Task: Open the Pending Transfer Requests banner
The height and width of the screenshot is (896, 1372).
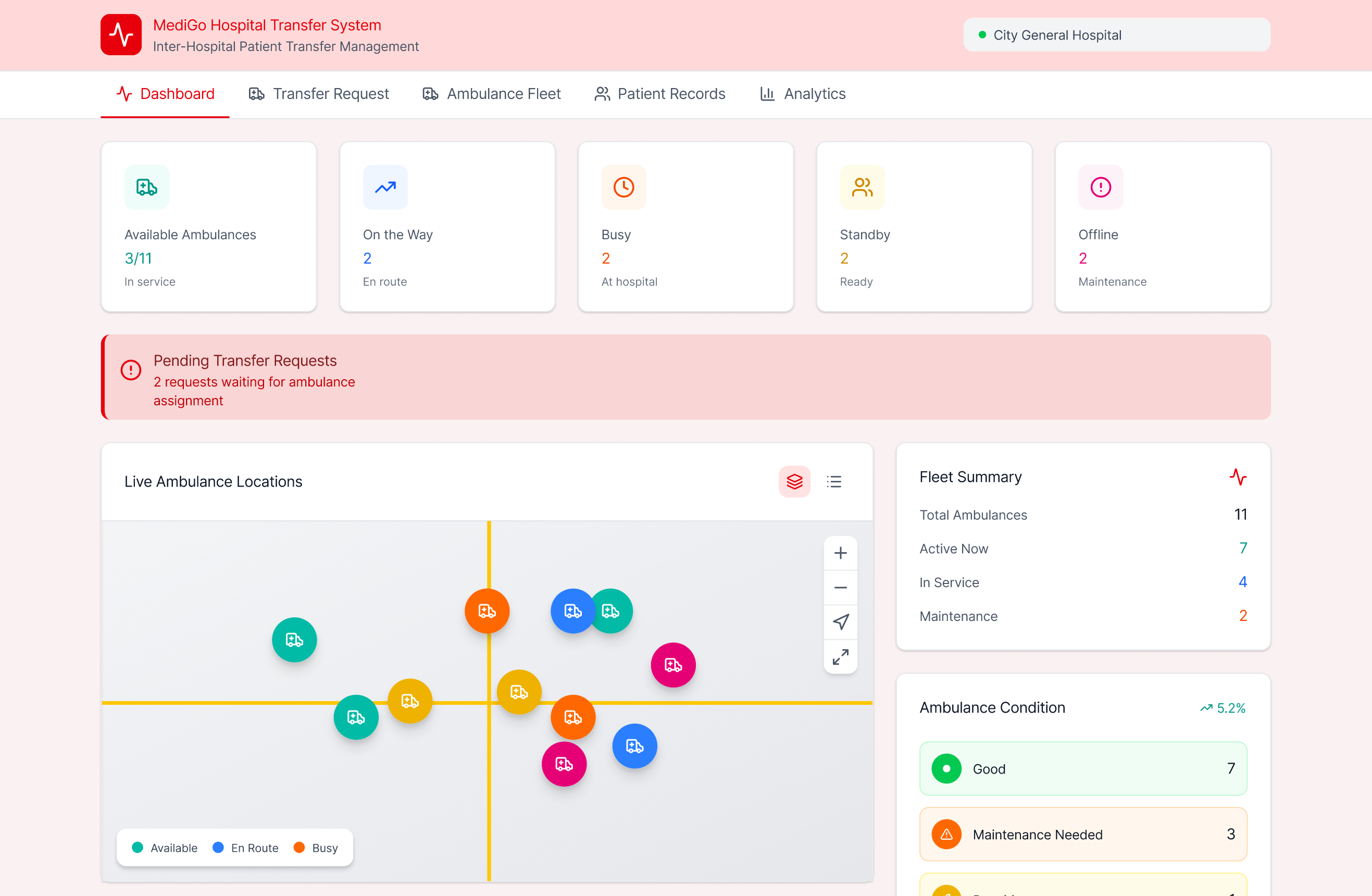Action: tap(686, 377)
